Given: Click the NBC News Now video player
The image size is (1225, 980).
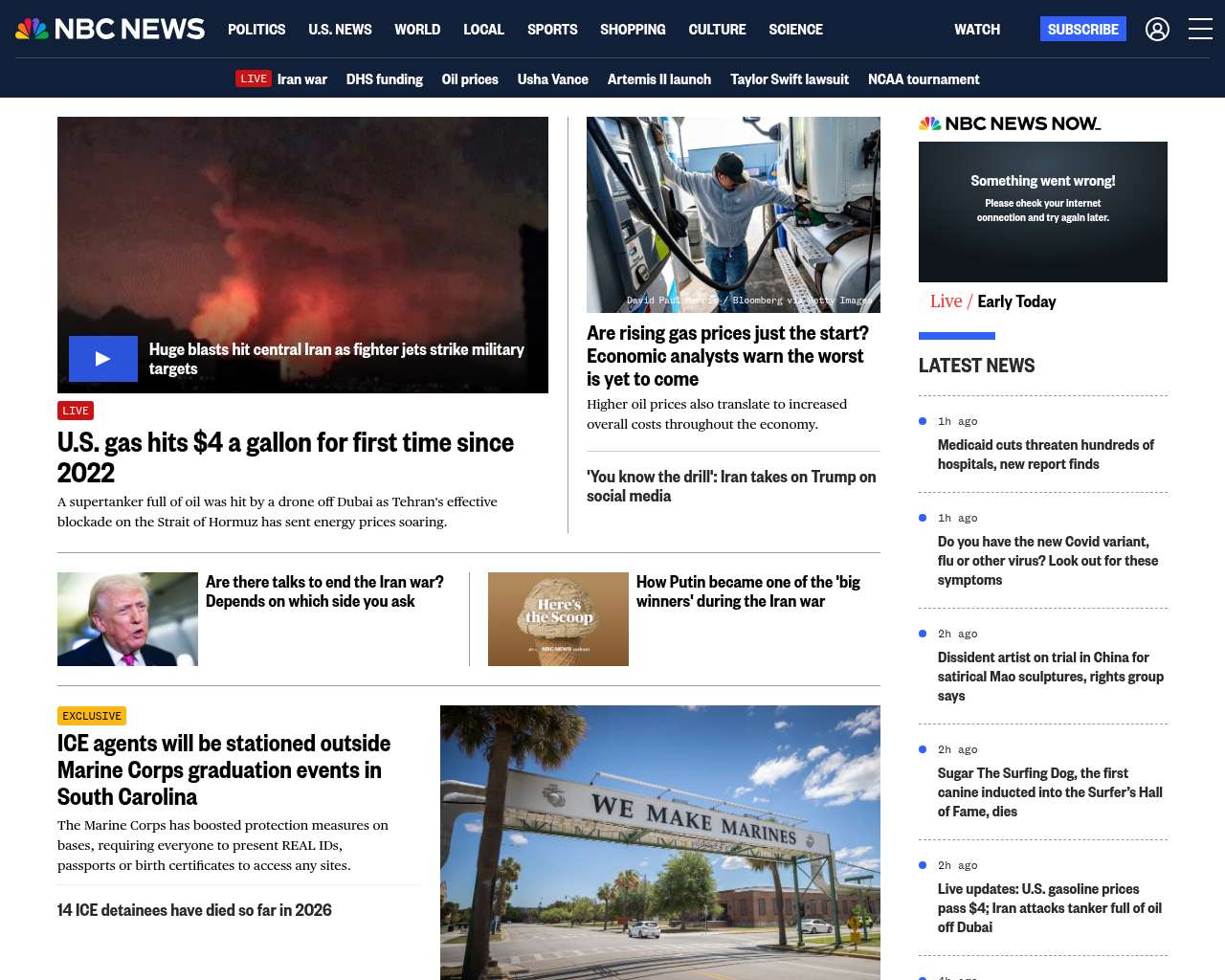Looking at the screenshot, I should [x=1043, y=212].
